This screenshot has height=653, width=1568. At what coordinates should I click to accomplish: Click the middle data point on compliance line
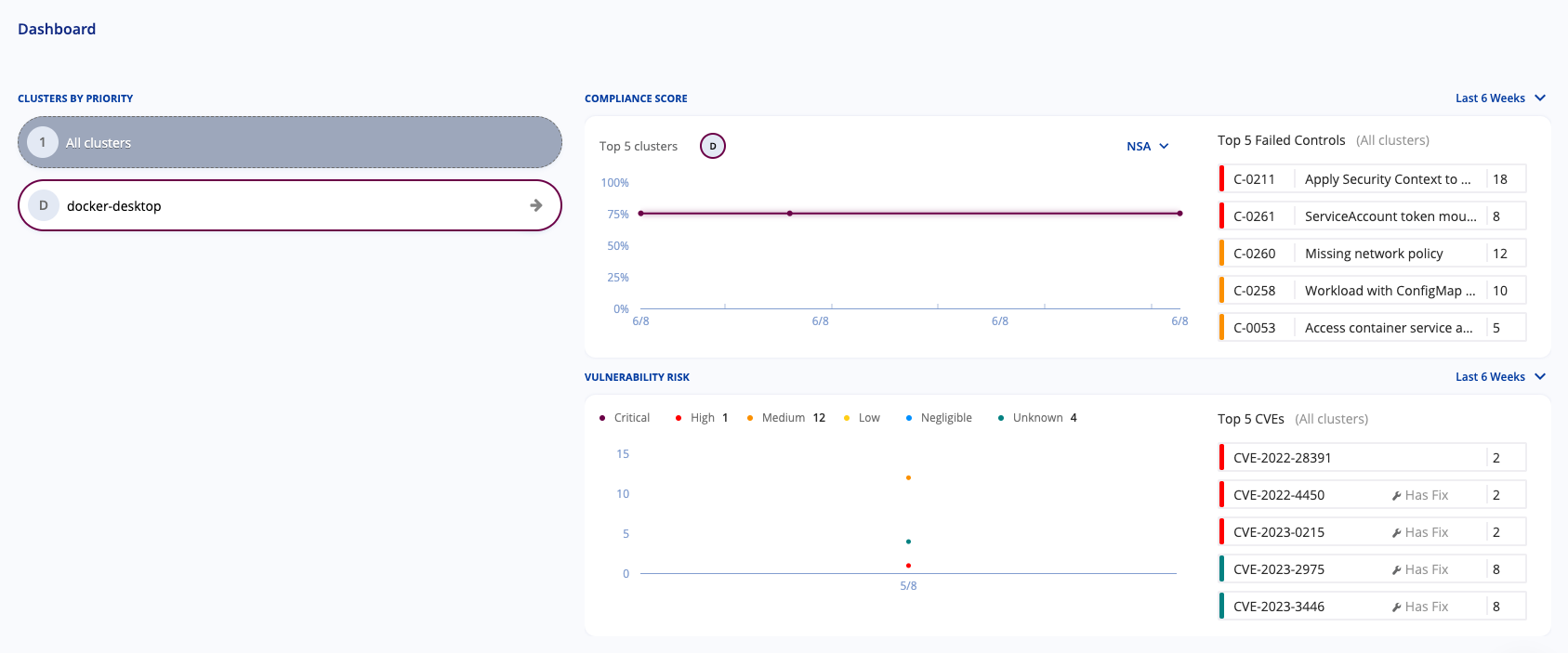(790, 214)
